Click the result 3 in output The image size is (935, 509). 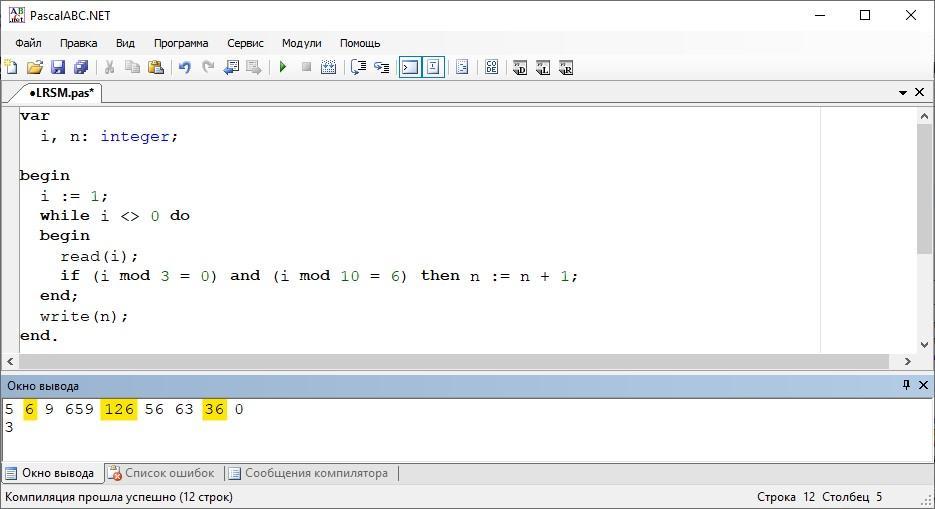(9, 427)
